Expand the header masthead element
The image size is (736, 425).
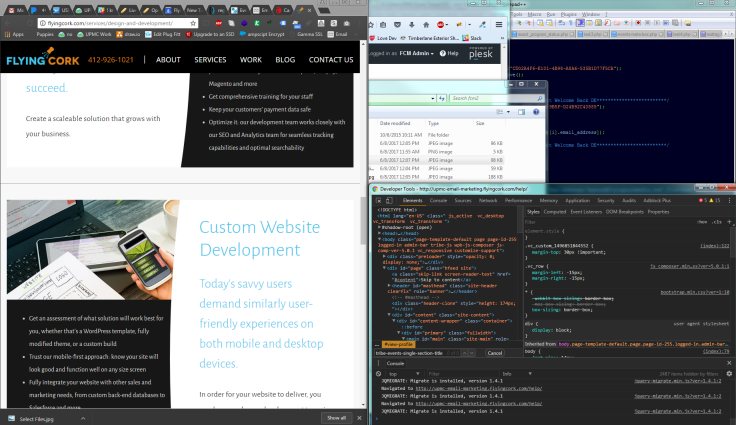pos(389,286)
